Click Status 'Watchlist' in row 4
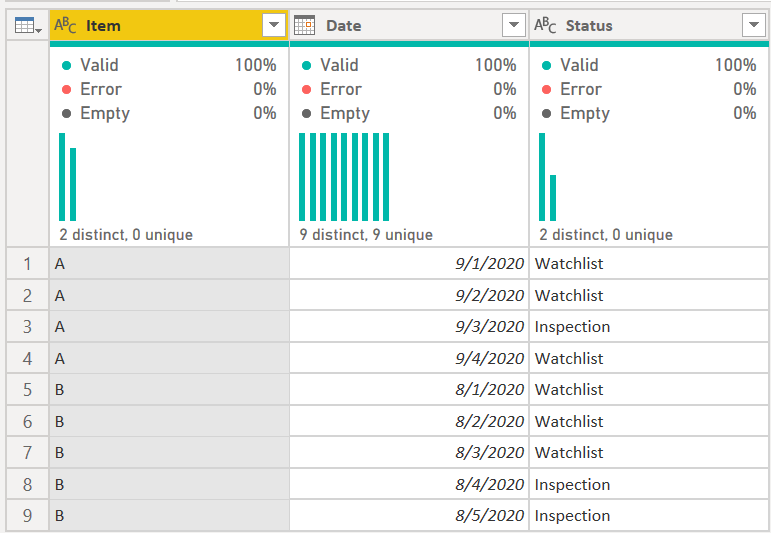This screenshot has height=533, width=771. (649, 358)
